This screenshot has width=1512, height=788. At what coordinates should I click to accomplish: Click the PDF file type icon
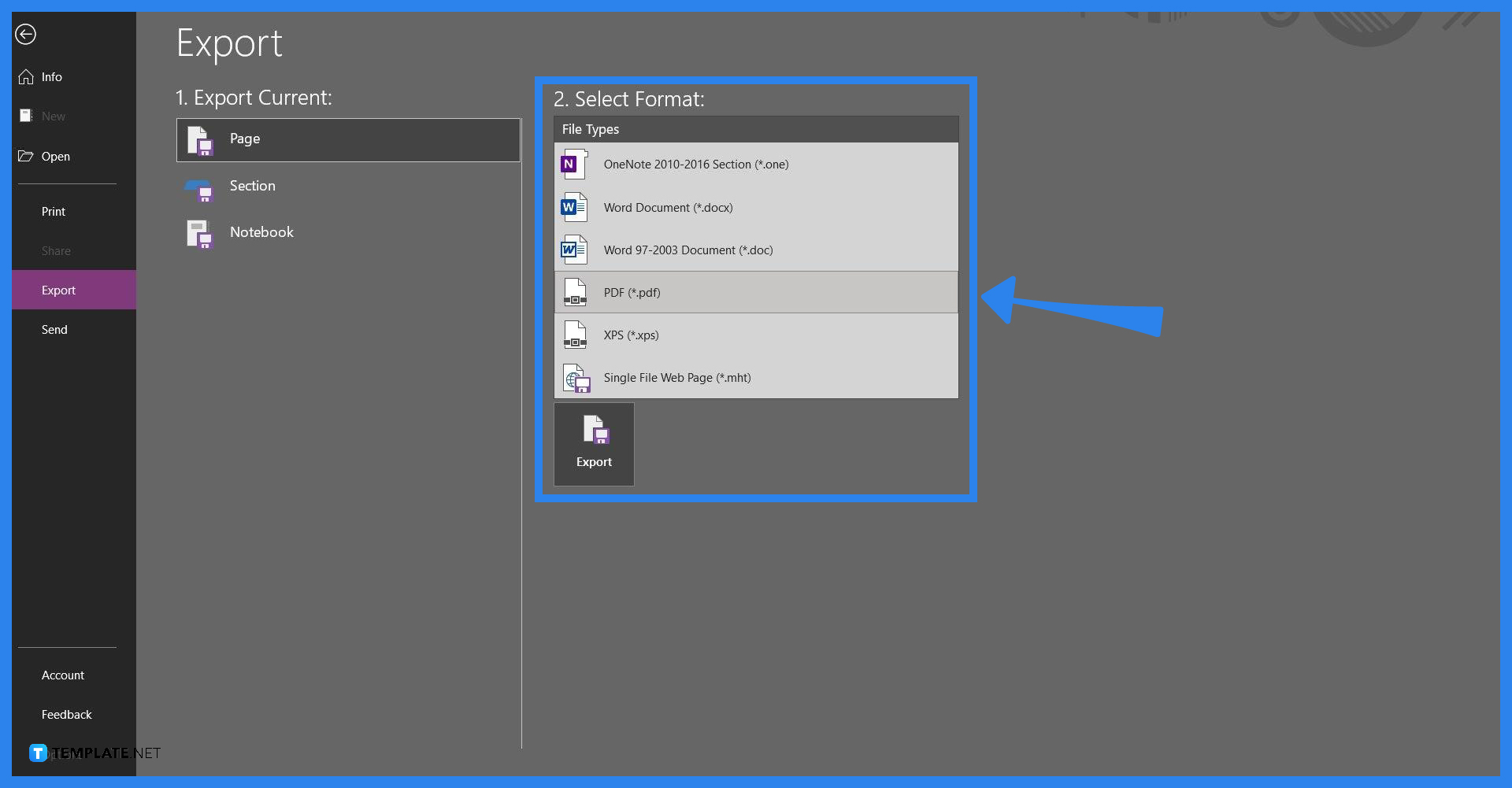(576, 292)
